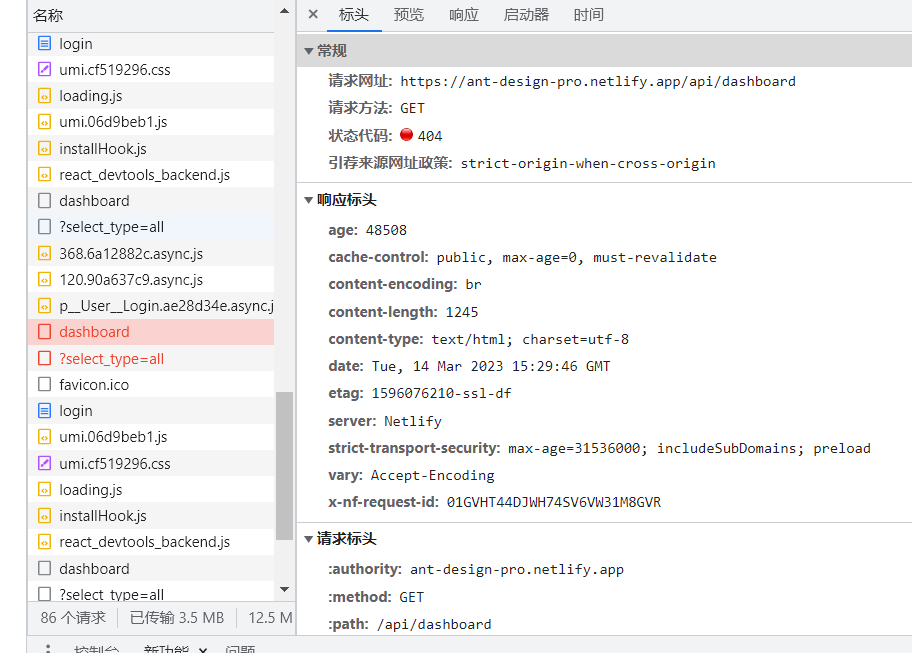Screen dimensions: 912x653
Task: Click the JS icon of p__User__Login.ae28d34e.async.js
Action: (44, 306)
